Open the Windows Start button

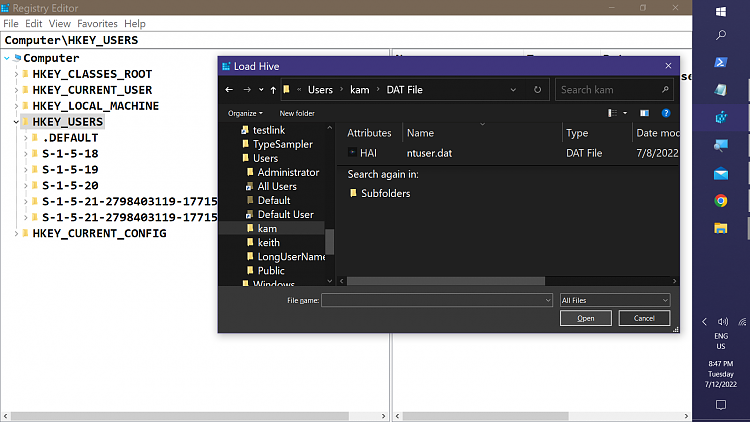pyautogui.click(x=721, y=12)
